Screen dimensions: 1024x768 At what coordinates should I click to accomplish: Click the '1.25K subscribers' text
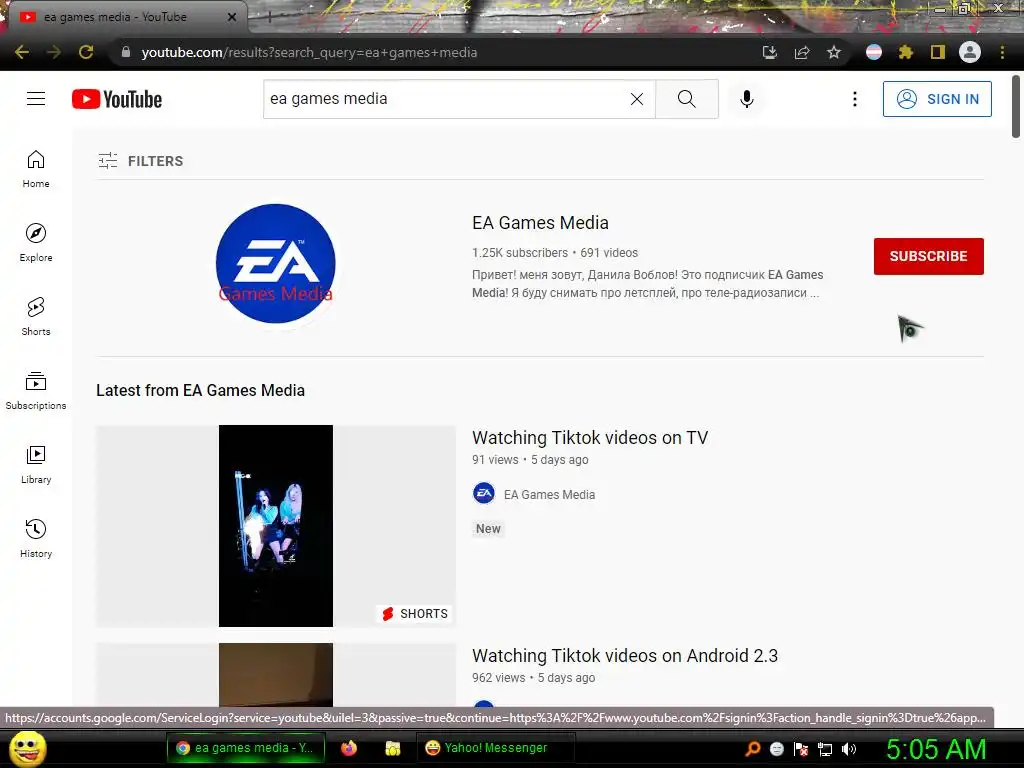click(520, 253)
